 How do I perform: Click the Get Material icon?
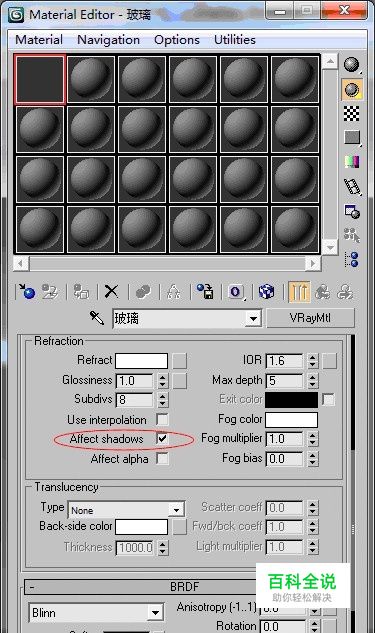pyautogui.click(x=26, y=291)
